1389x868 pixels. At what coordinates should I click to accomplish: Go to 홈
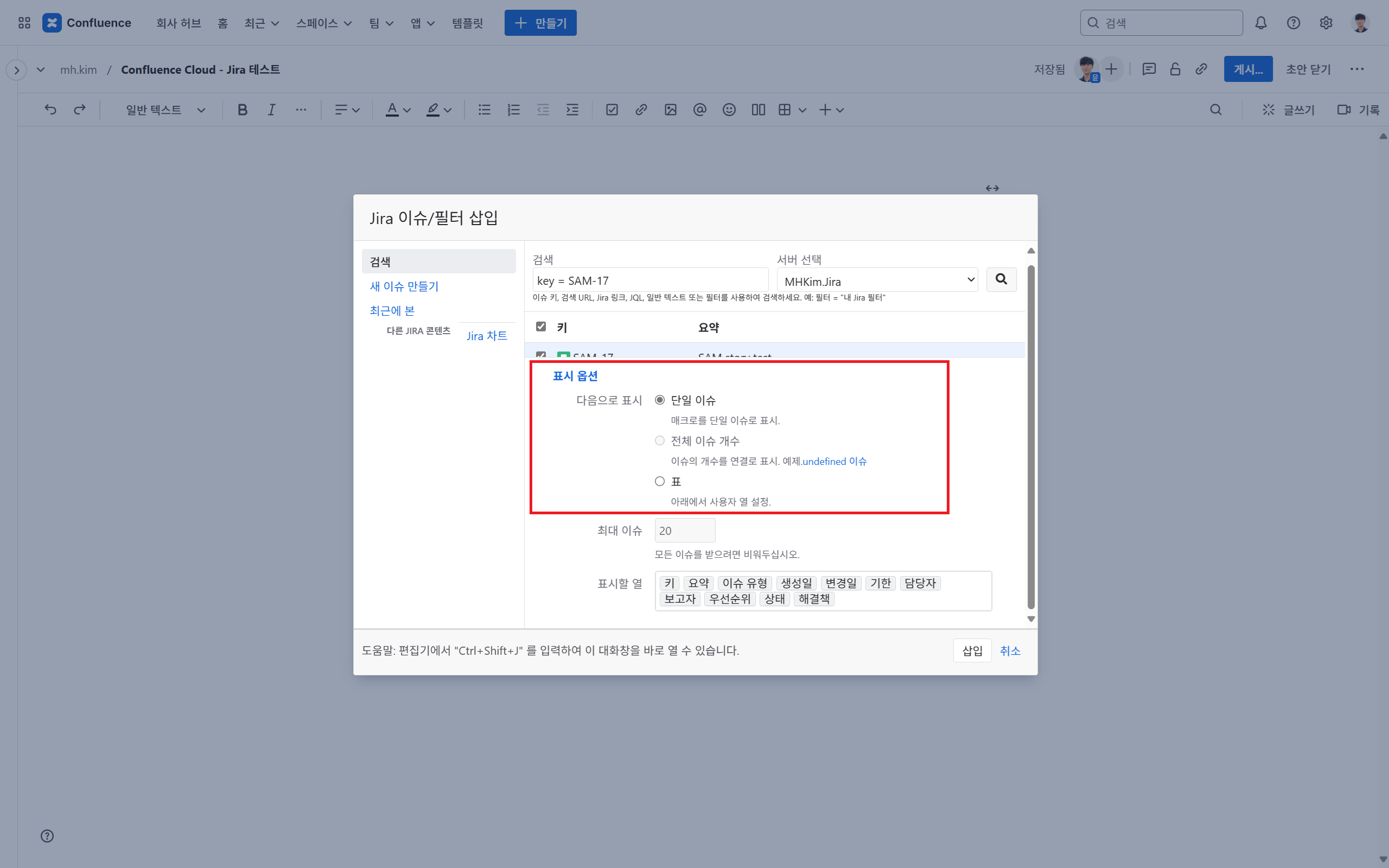[x=222, y=23]
